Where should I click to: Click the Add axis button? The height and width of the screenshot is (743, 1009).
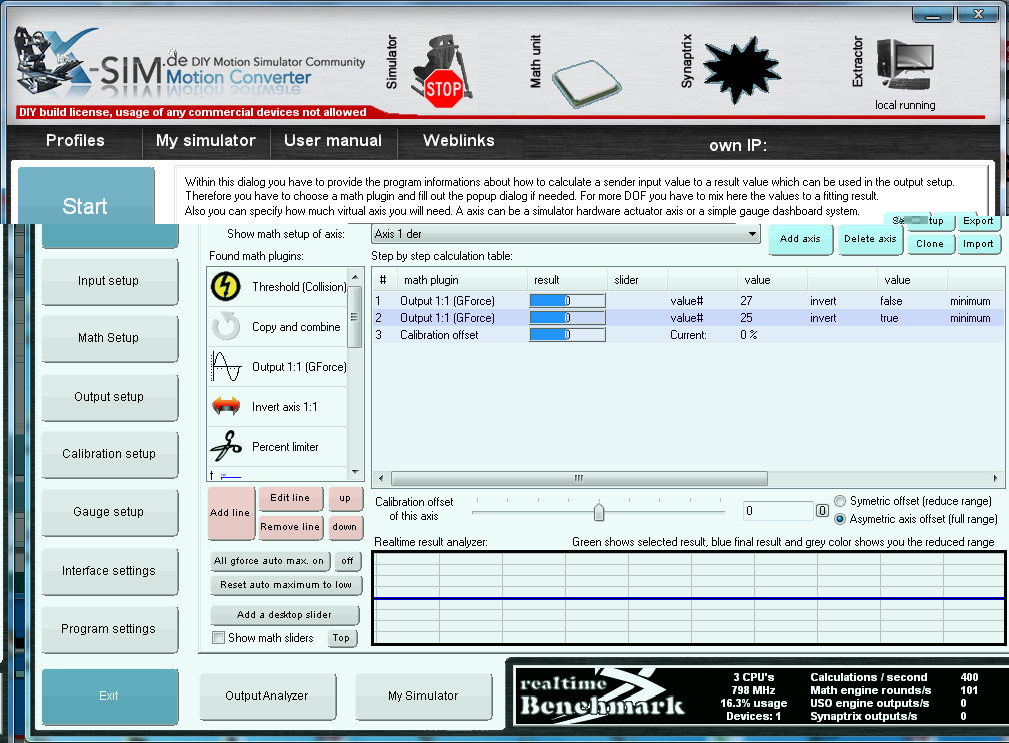(800, 239)
